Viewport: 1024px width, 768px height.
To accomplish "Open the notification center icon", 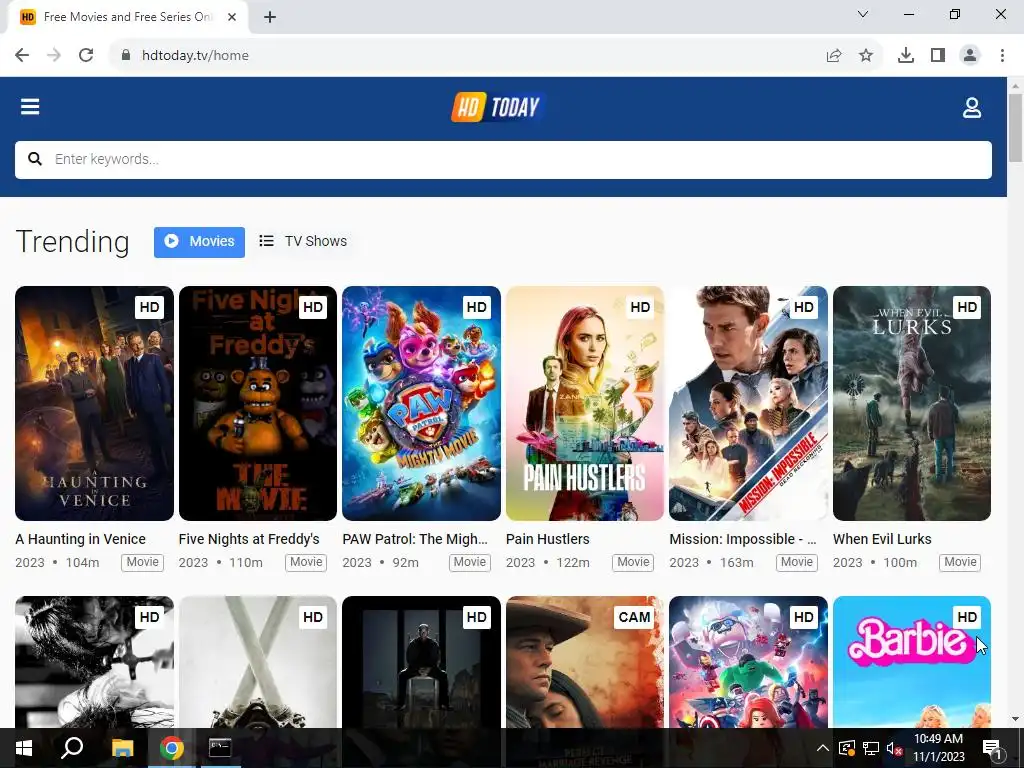I will [992, 748].
